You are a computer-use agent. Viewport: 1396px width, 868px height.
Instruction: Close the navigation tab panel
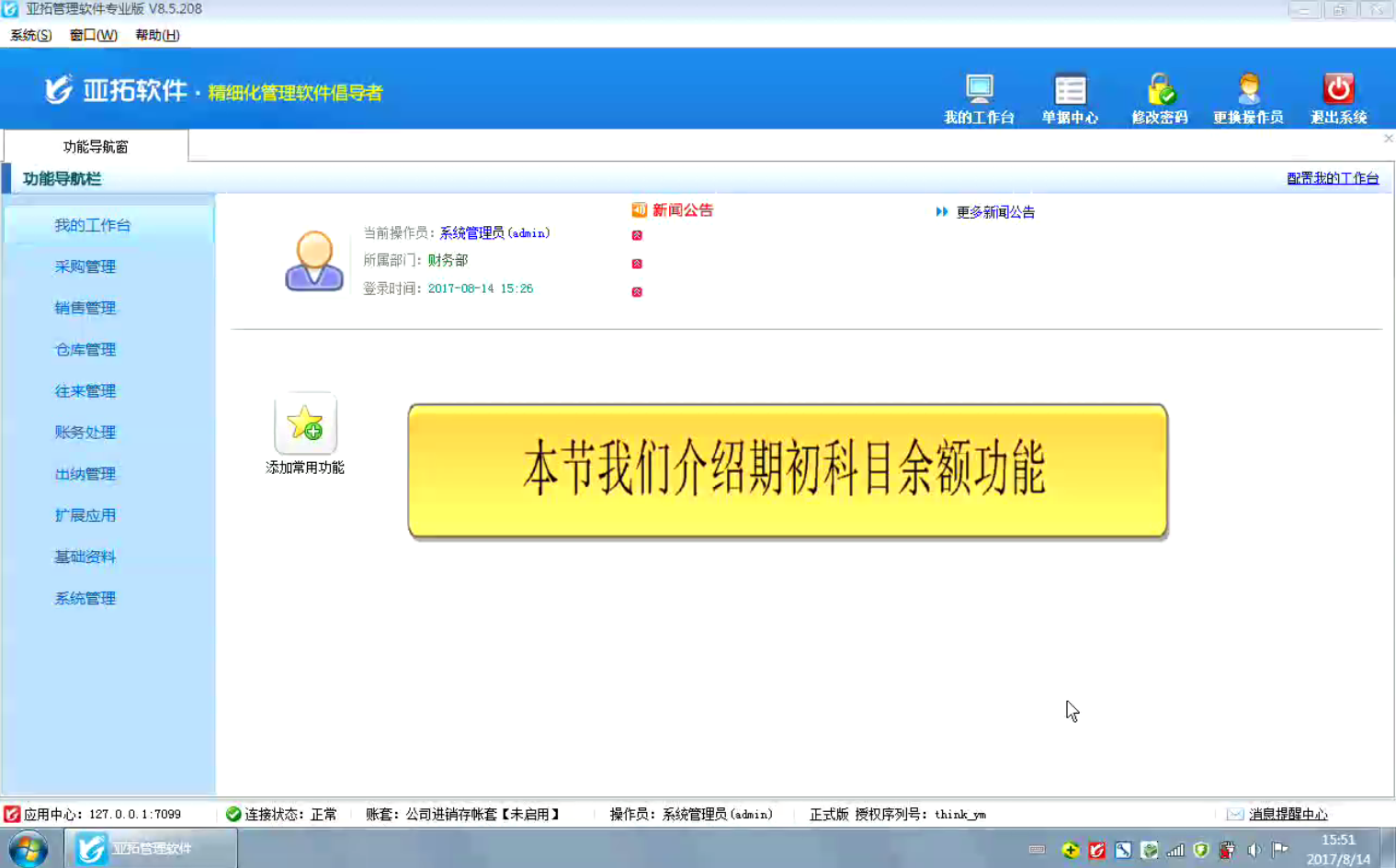1388,139
